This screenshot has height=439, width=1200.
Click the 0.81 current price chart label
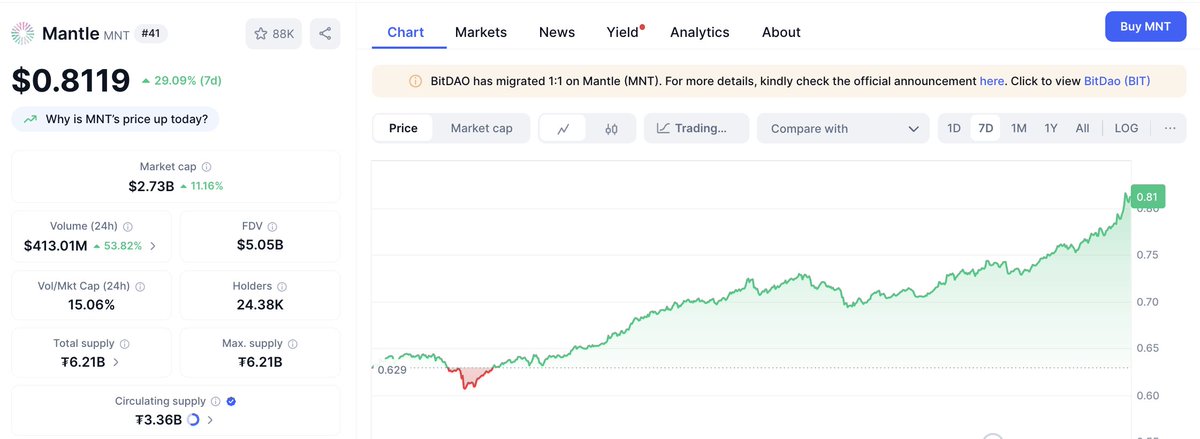pyautogui.click(x=1146, y=197)
